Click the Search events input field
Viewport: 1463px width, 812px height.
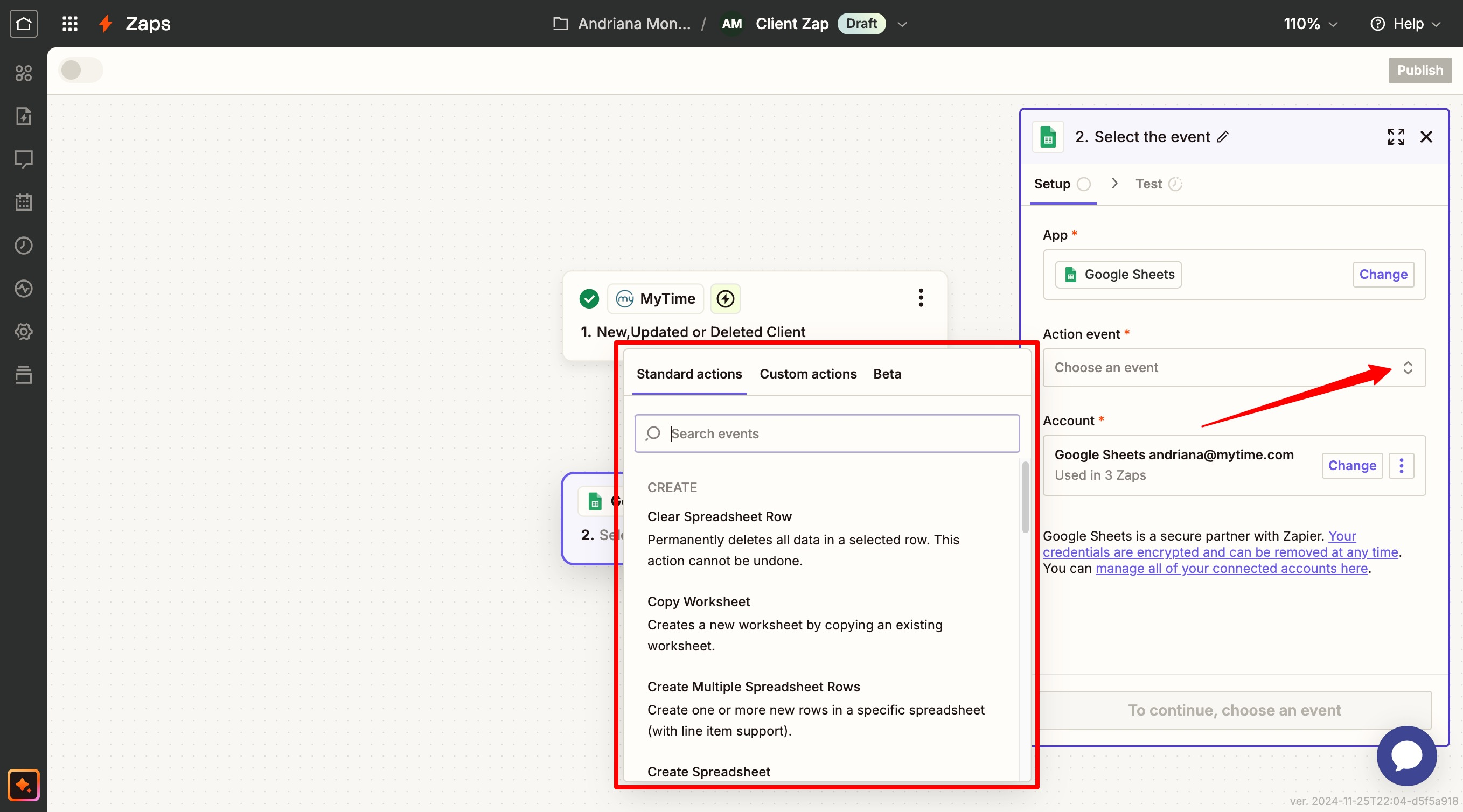point(826,433)
